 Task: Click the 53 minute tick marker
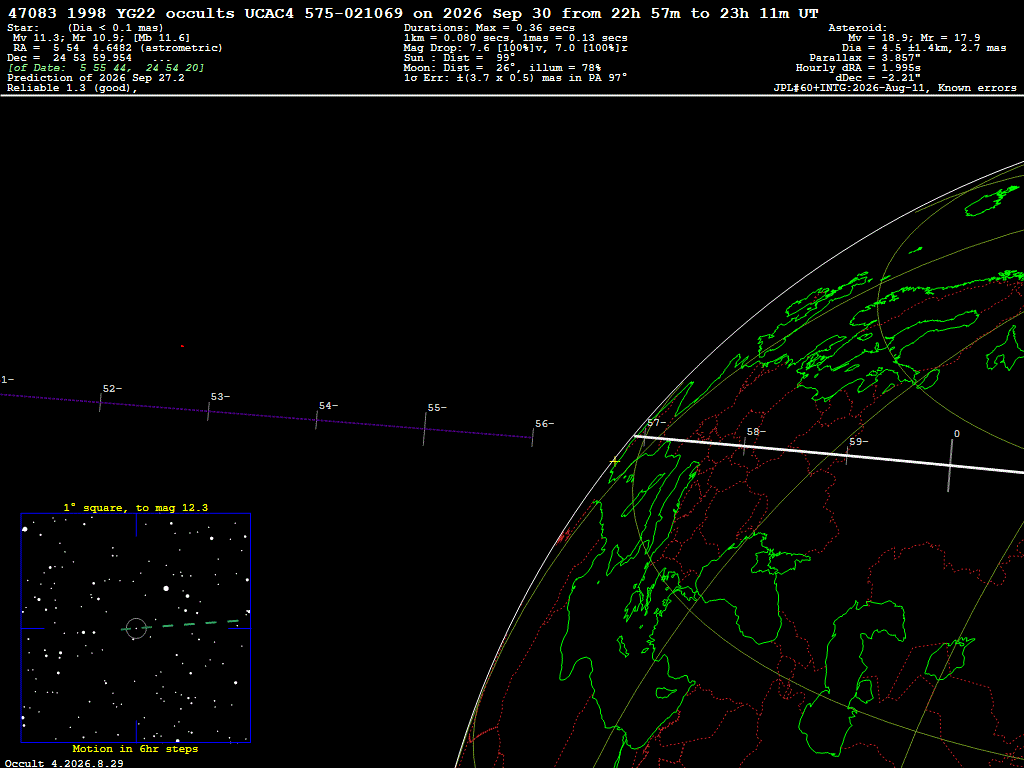(x=208, y=411)
